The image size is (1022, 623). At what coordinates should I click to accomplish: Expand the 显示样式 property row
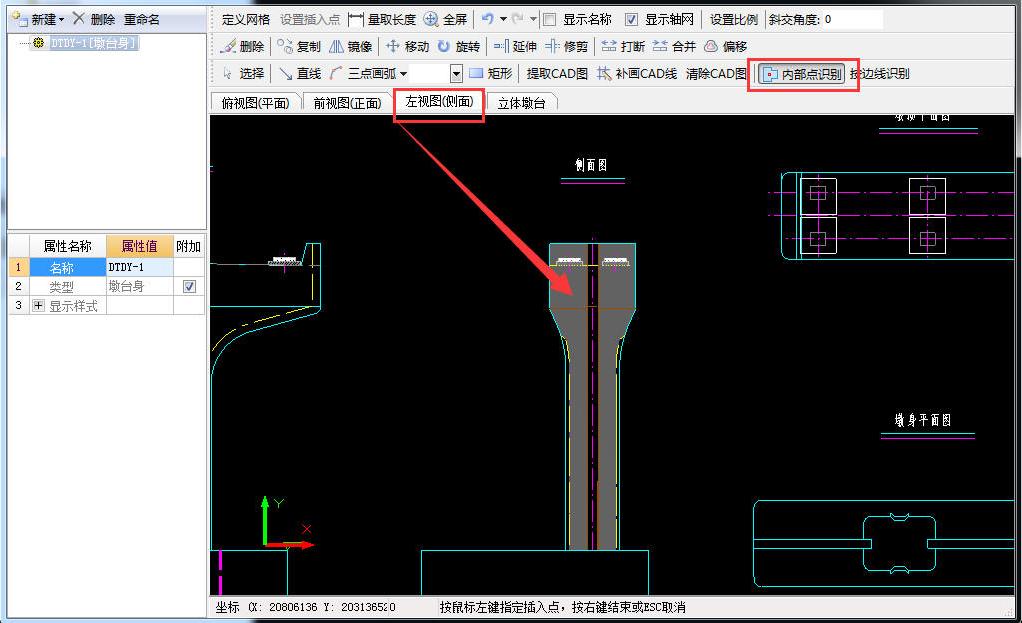[x=39, y=306]
